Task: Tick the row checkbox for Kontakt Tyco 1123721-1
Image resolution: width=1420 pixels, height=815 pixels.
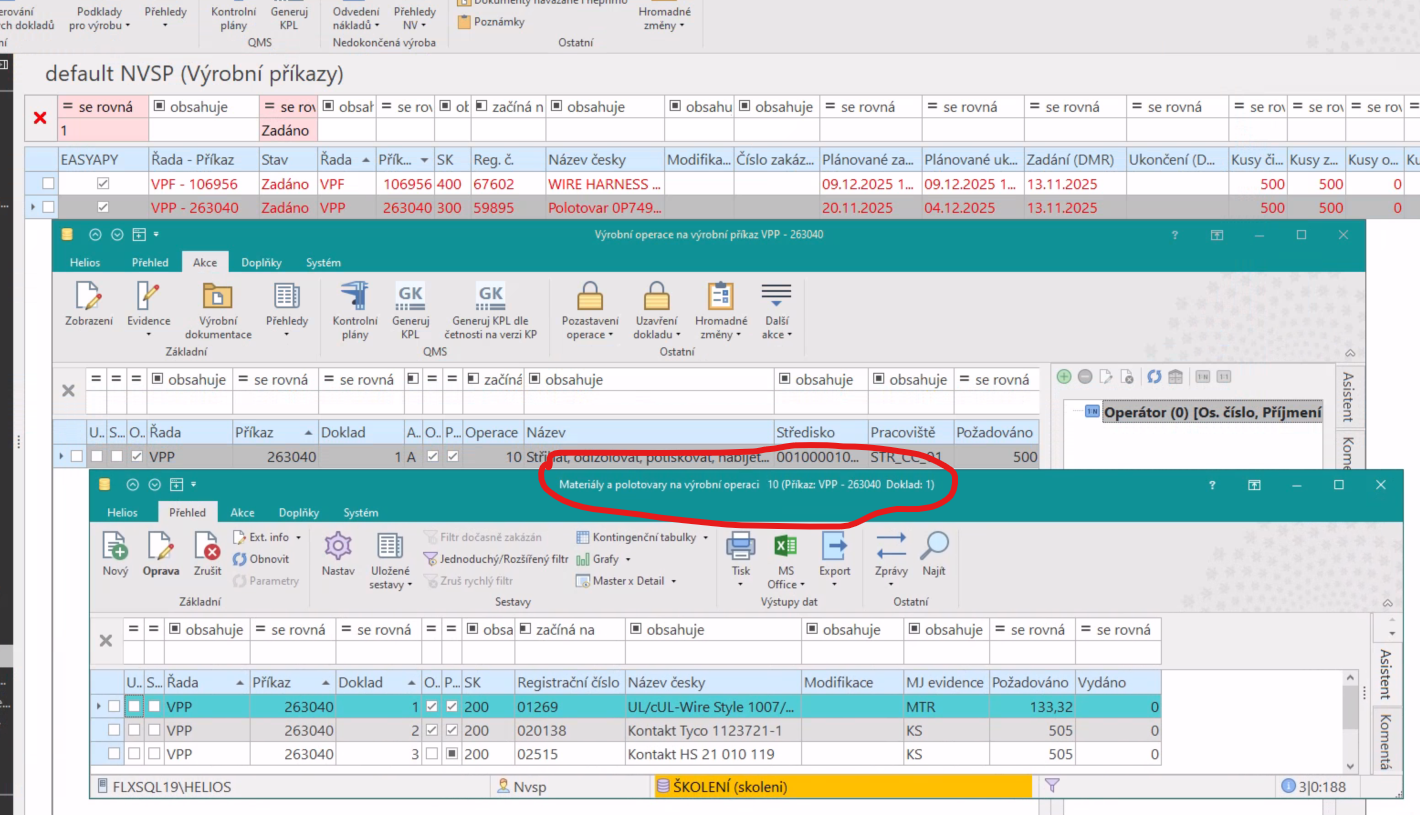Action: click(114, 731)
